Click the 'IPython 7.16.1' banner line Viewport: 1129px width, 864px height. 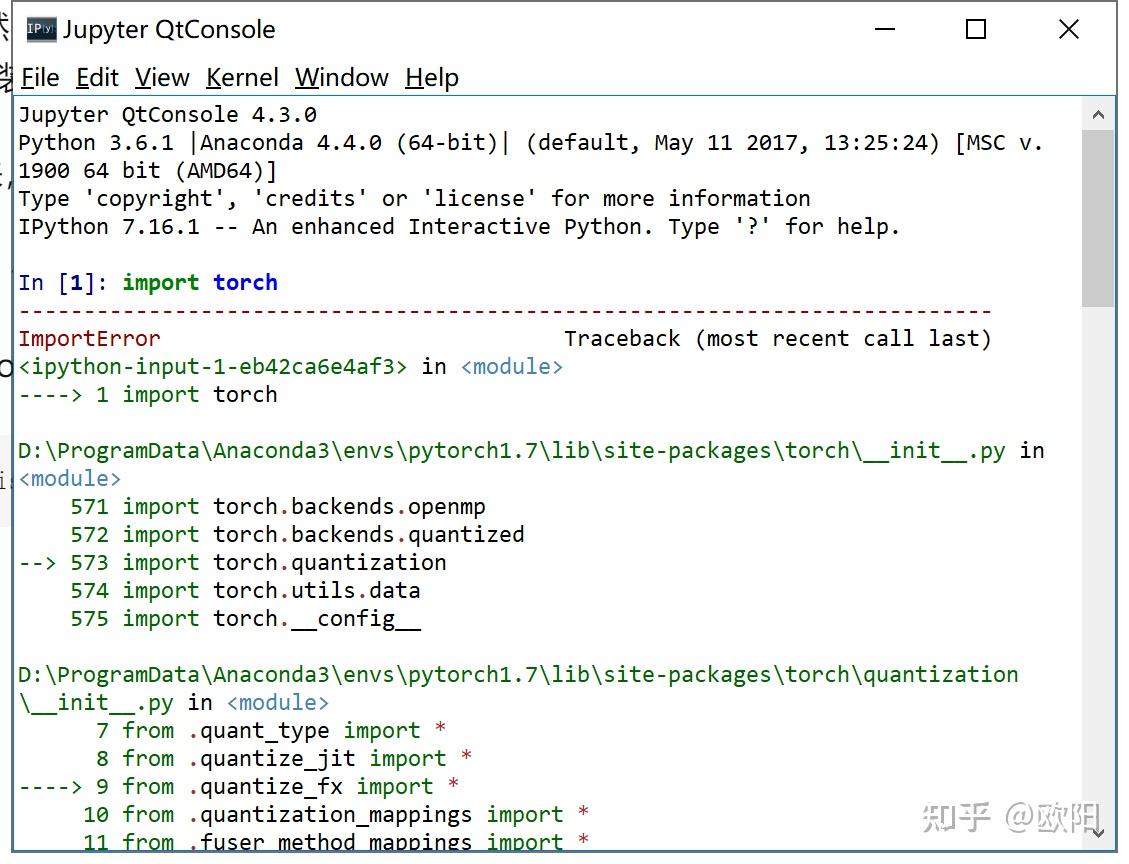coord(459,227)
